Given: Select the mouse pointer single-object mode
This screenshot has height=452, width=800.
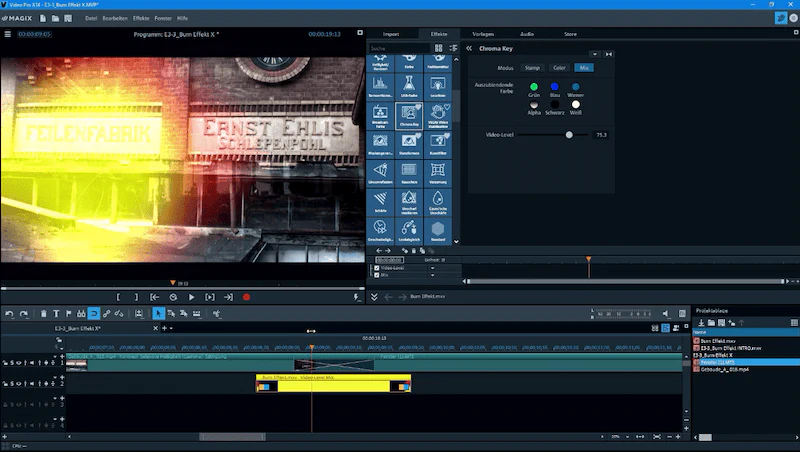Looking at the screenshot, I should [x=158, y=313].
